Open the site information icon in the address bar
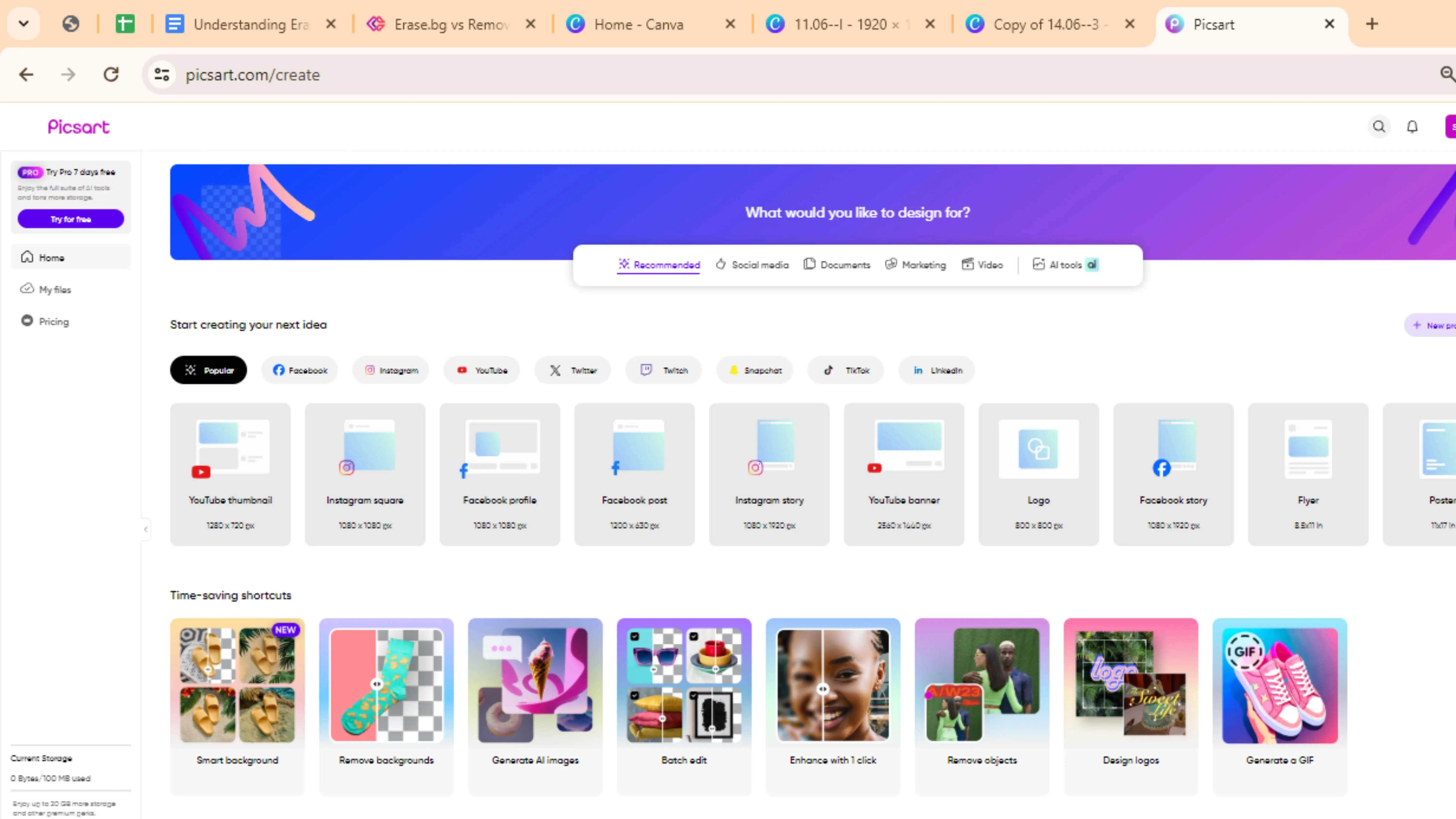Screen dimensions: 1456x819 [162, 74]
